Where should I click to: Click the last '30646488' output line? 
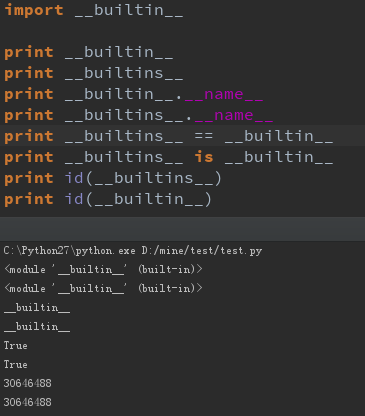[x=28, y=402]
